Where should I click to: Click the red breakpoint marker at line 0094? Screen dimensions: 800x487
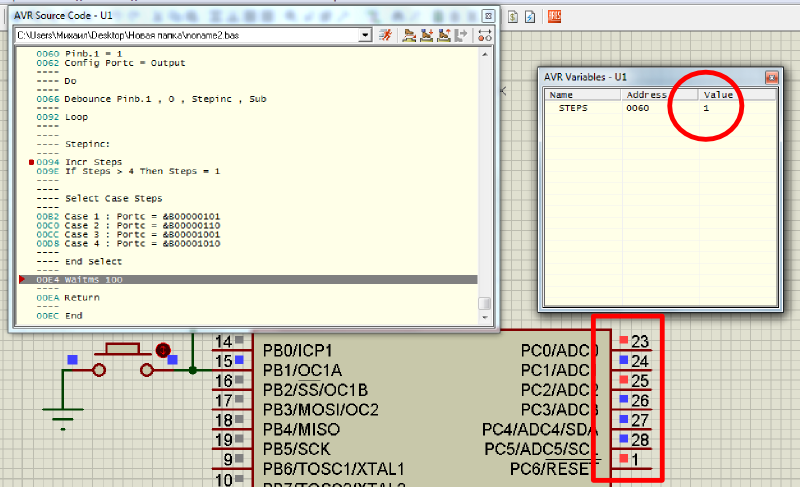click(x=32, y=161)
